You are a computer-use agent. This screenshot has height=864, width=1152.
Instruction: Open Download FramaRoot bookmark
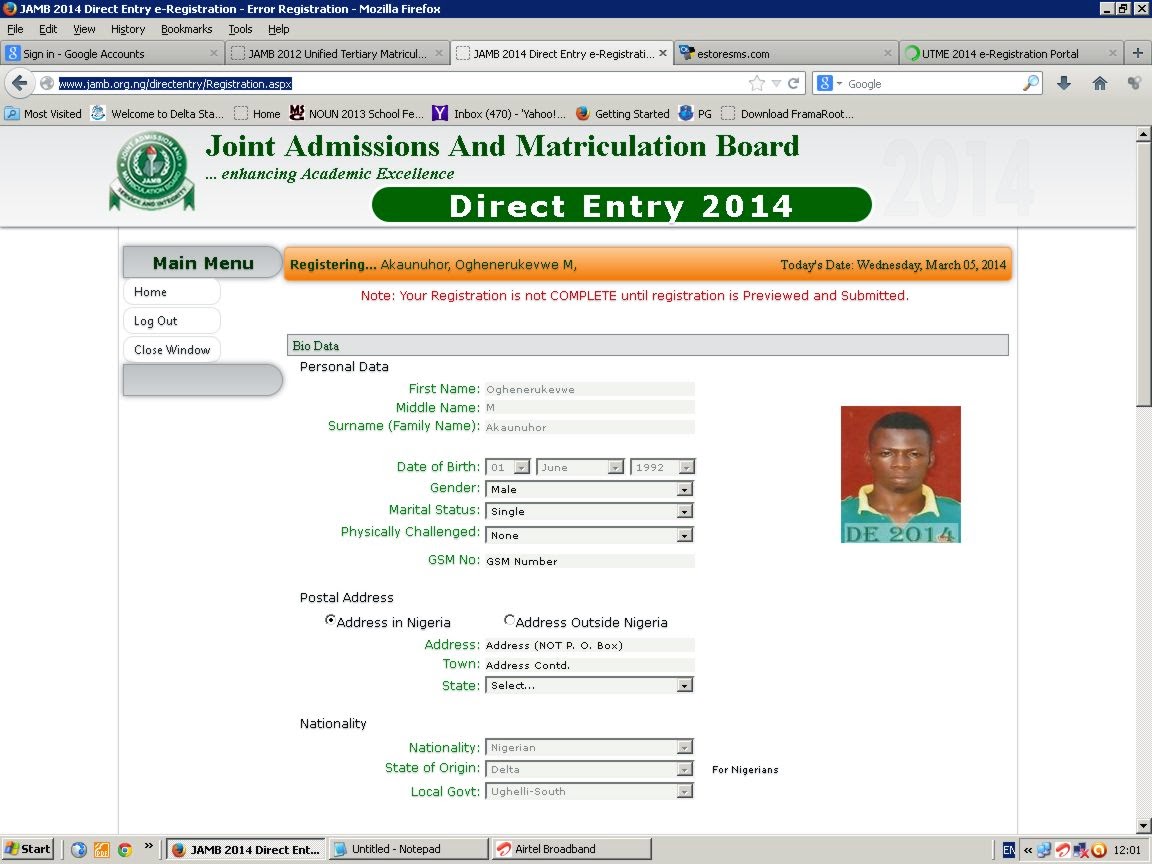pos(787,113)
